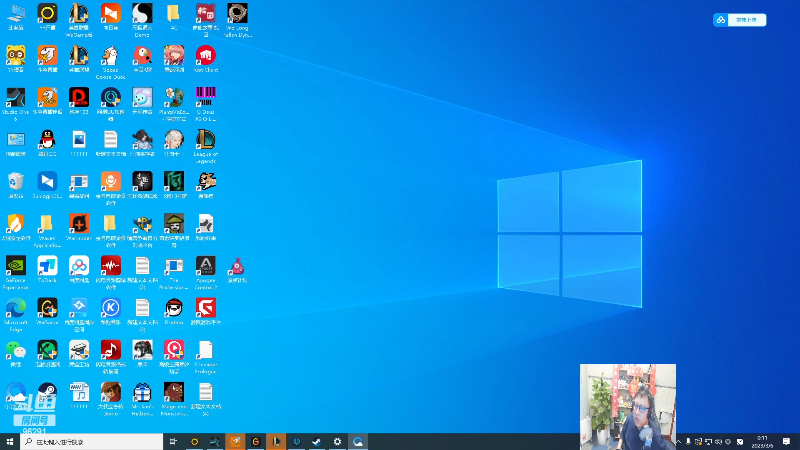Image resolution: width=800 pixels, height=450 pixels.
Task: Click the taskbar search box
Action: click(x=92, y=441)
